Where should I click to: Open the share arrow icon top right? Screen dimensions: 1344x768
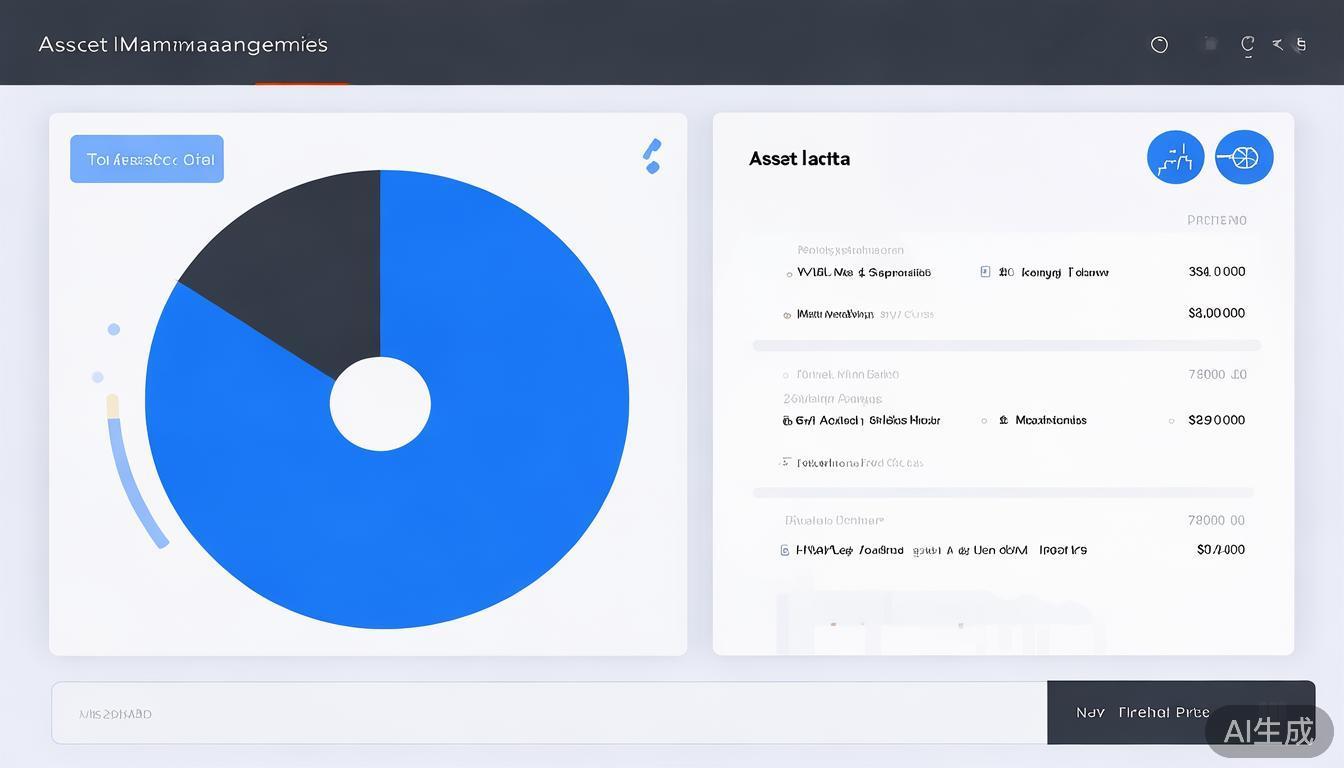[x=1277, y=44]
